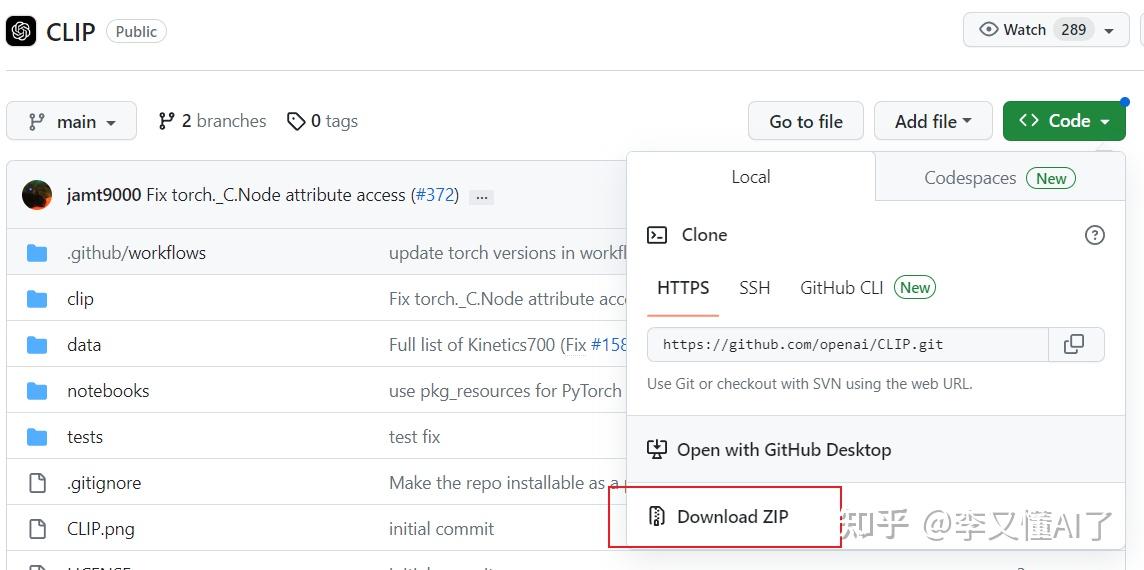
Task: Open with GitHub Desktop
Action: pos(783,450)
